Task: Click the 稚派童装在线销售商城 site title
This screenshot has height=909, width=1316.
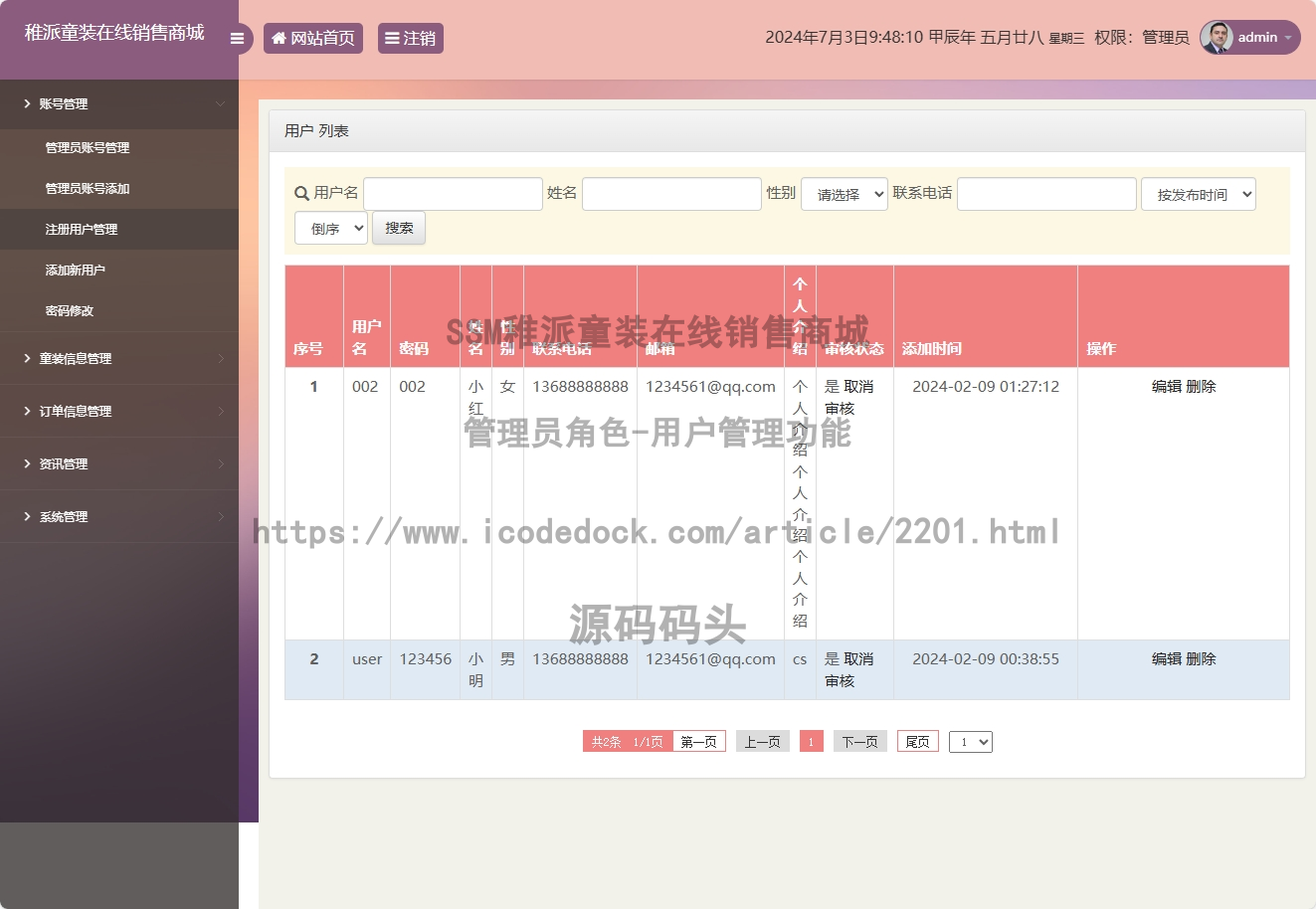Action: [x=114, y=33]
